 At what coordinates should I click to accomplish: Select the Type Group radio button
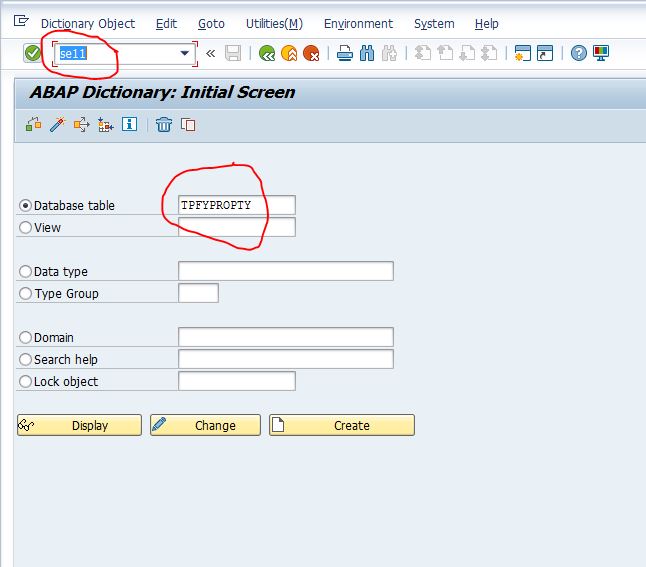tap(25, 293)
